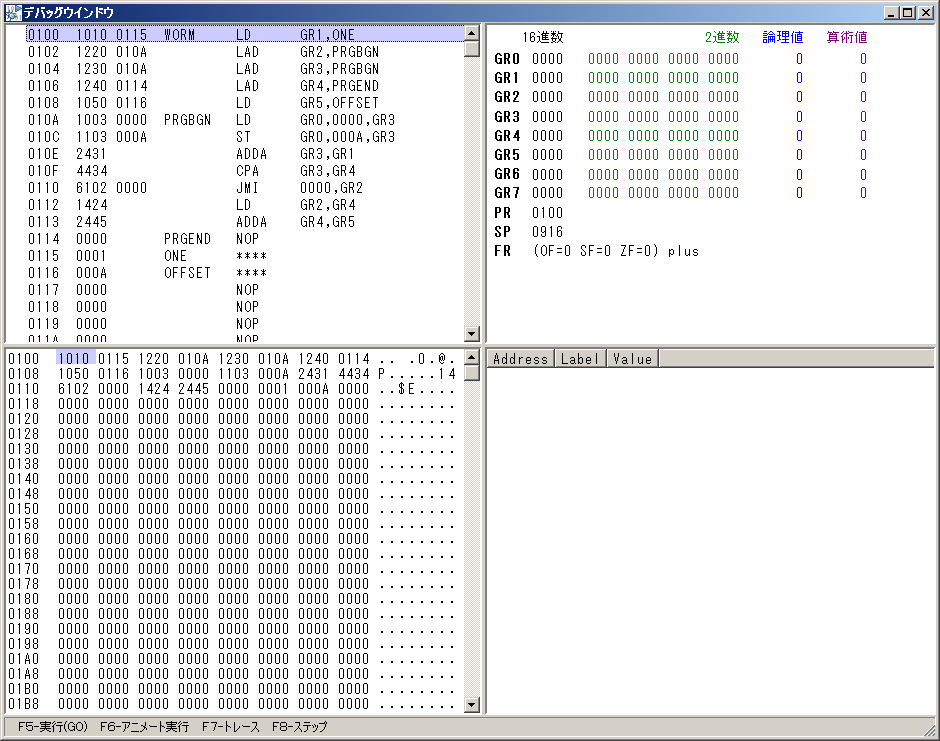Click the 算術値 column heading
The image size is (940, 741).
846,37
